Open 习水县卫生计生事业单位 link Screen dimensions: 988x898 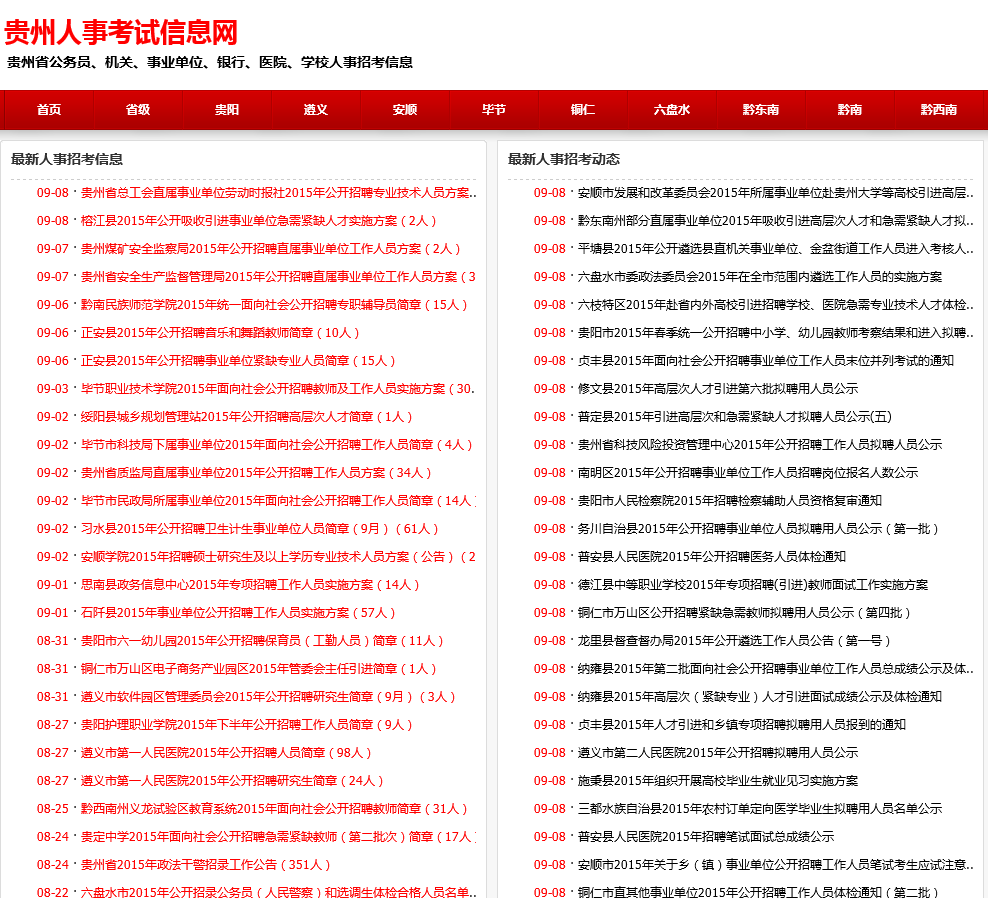click(x=260, y=529)
